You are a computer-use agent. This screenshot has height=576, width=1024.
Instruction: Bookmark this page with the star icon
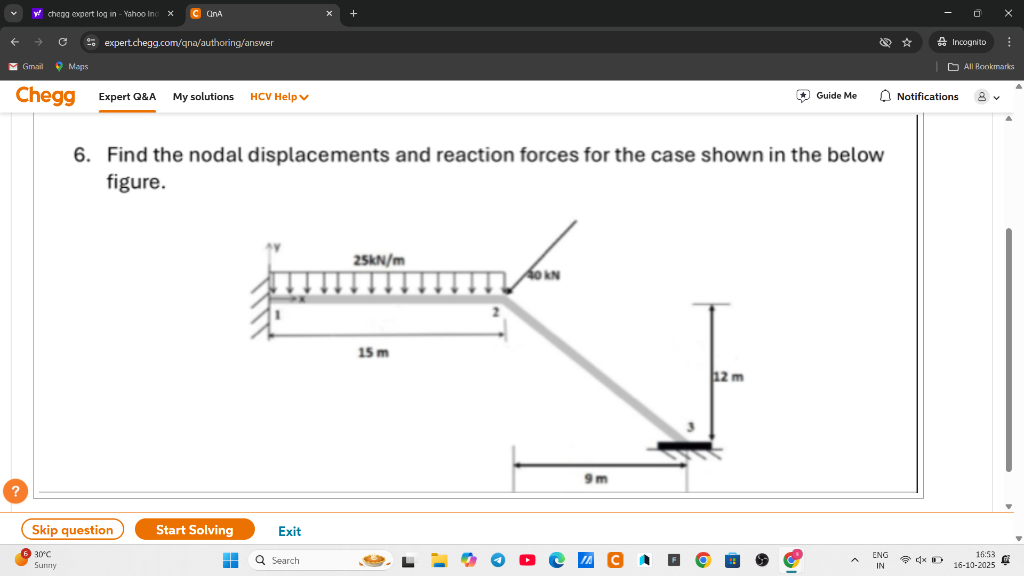(x=906, y=42)
